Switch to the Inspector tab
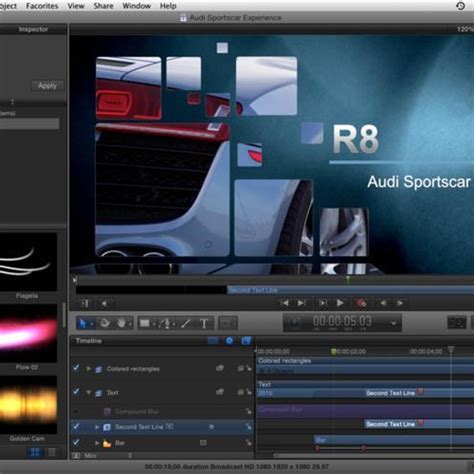 [33, 29]
